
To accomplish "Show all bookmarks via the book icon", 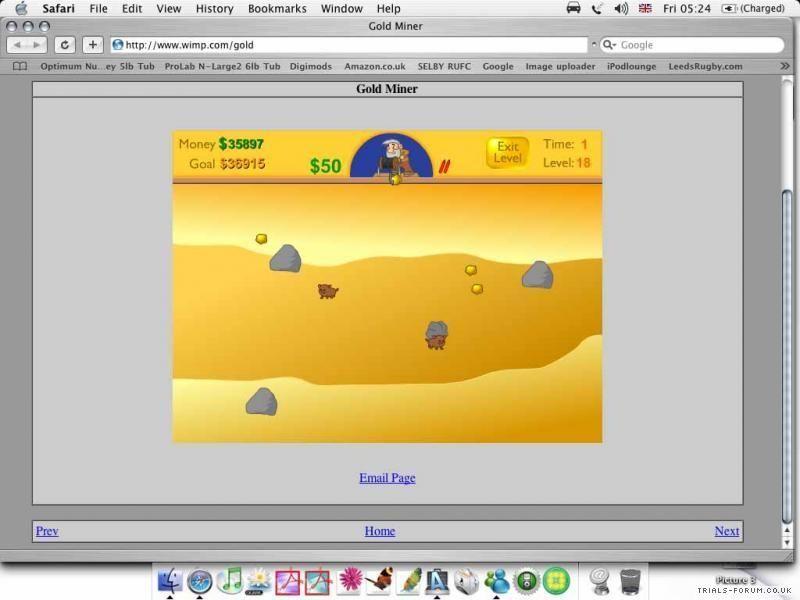I will [x=20, y=66].
